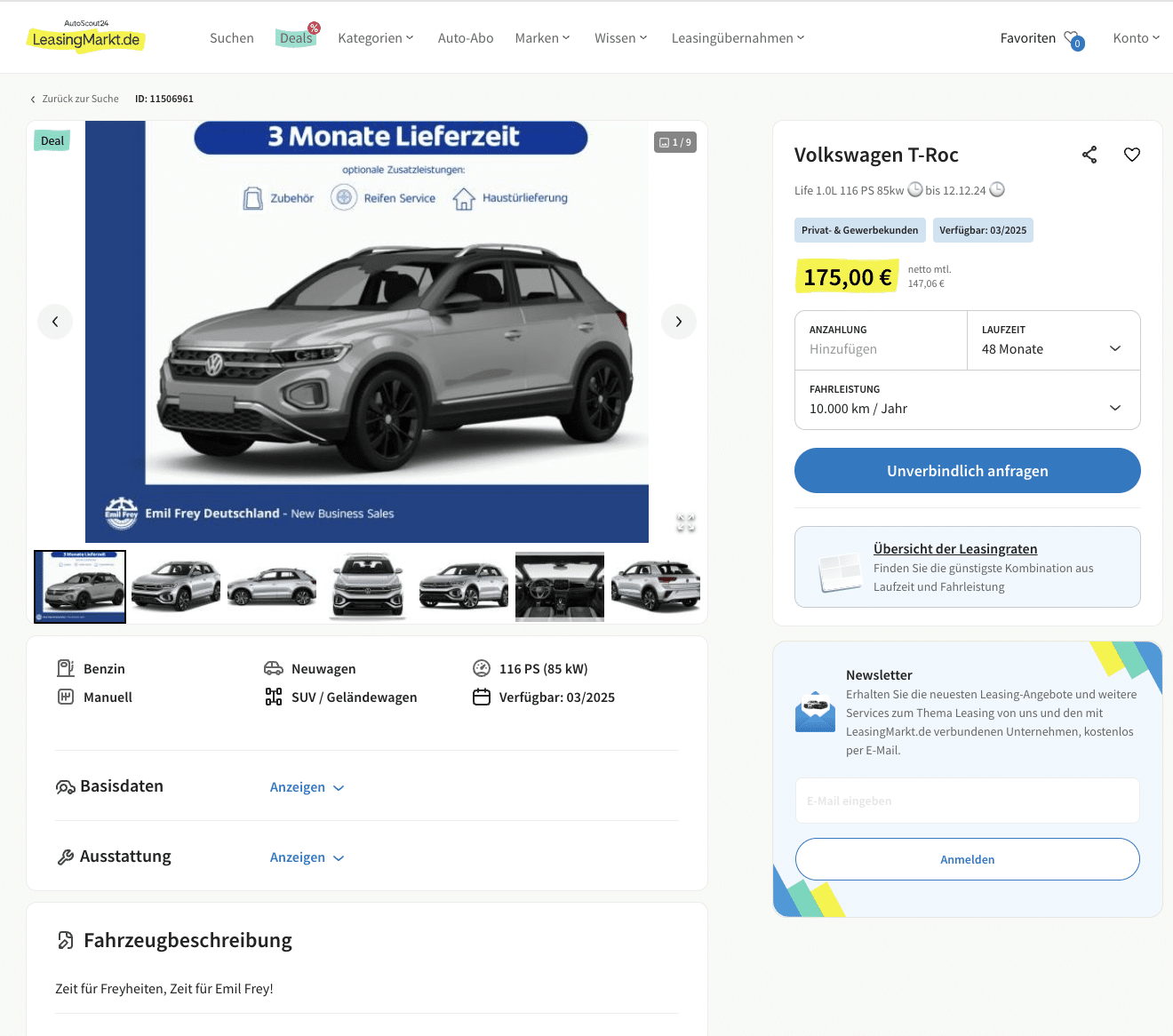
Task: Click the E-Mail eingeben input field
Action: (x=968, y=801)
